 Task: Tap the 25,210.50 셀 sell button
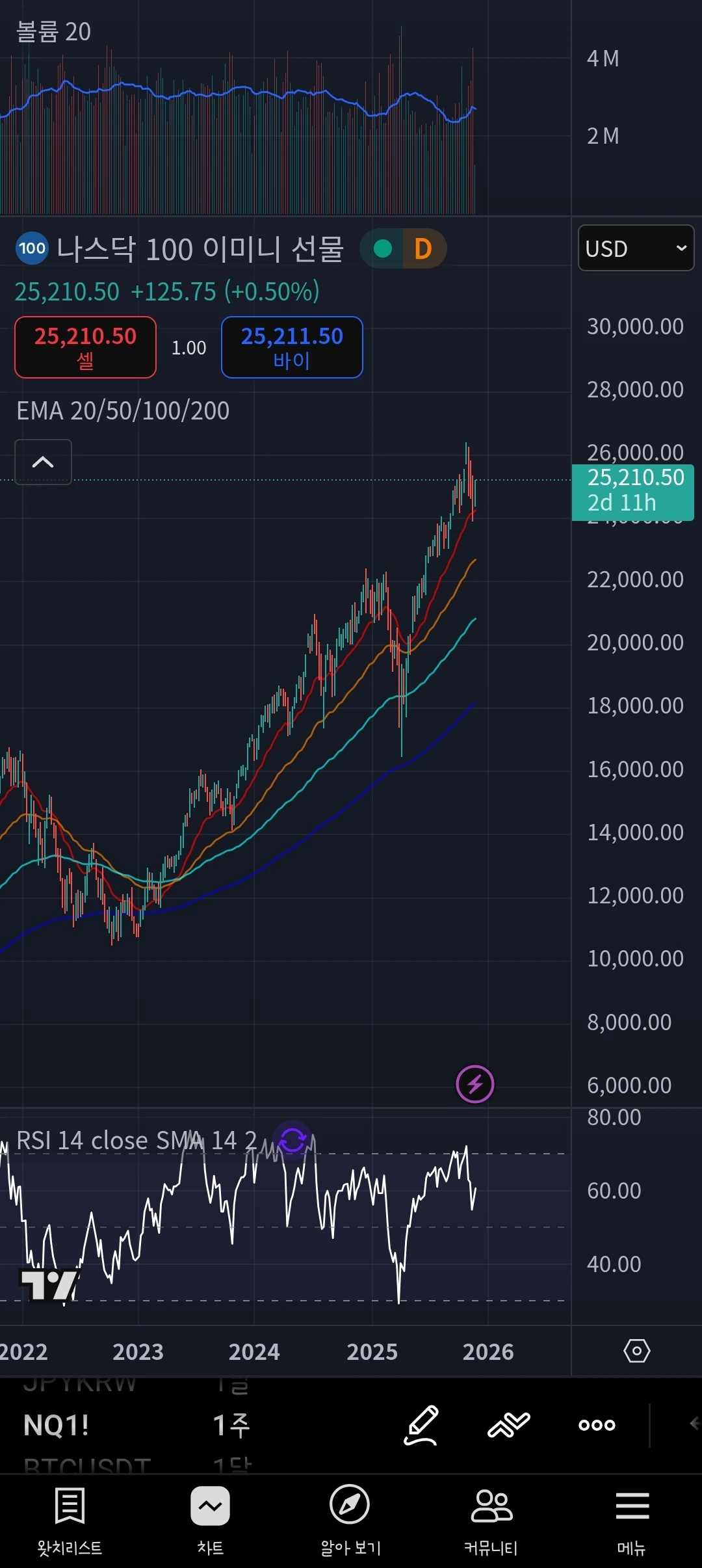pos(85,347)
